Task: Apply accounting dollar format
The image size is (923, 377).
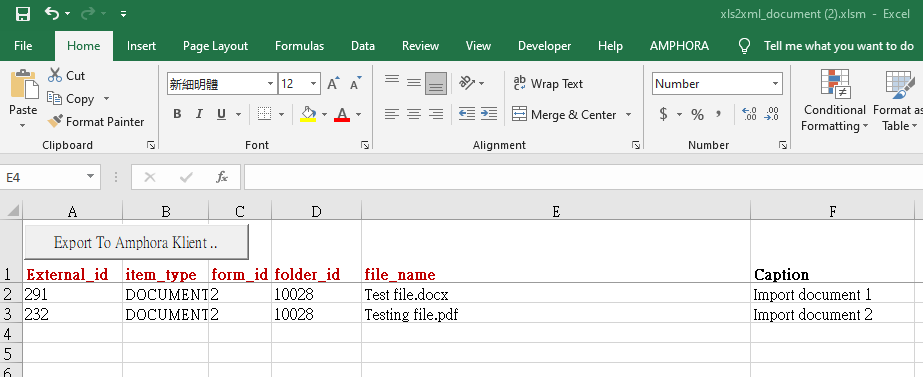Action: pos(663,114)
